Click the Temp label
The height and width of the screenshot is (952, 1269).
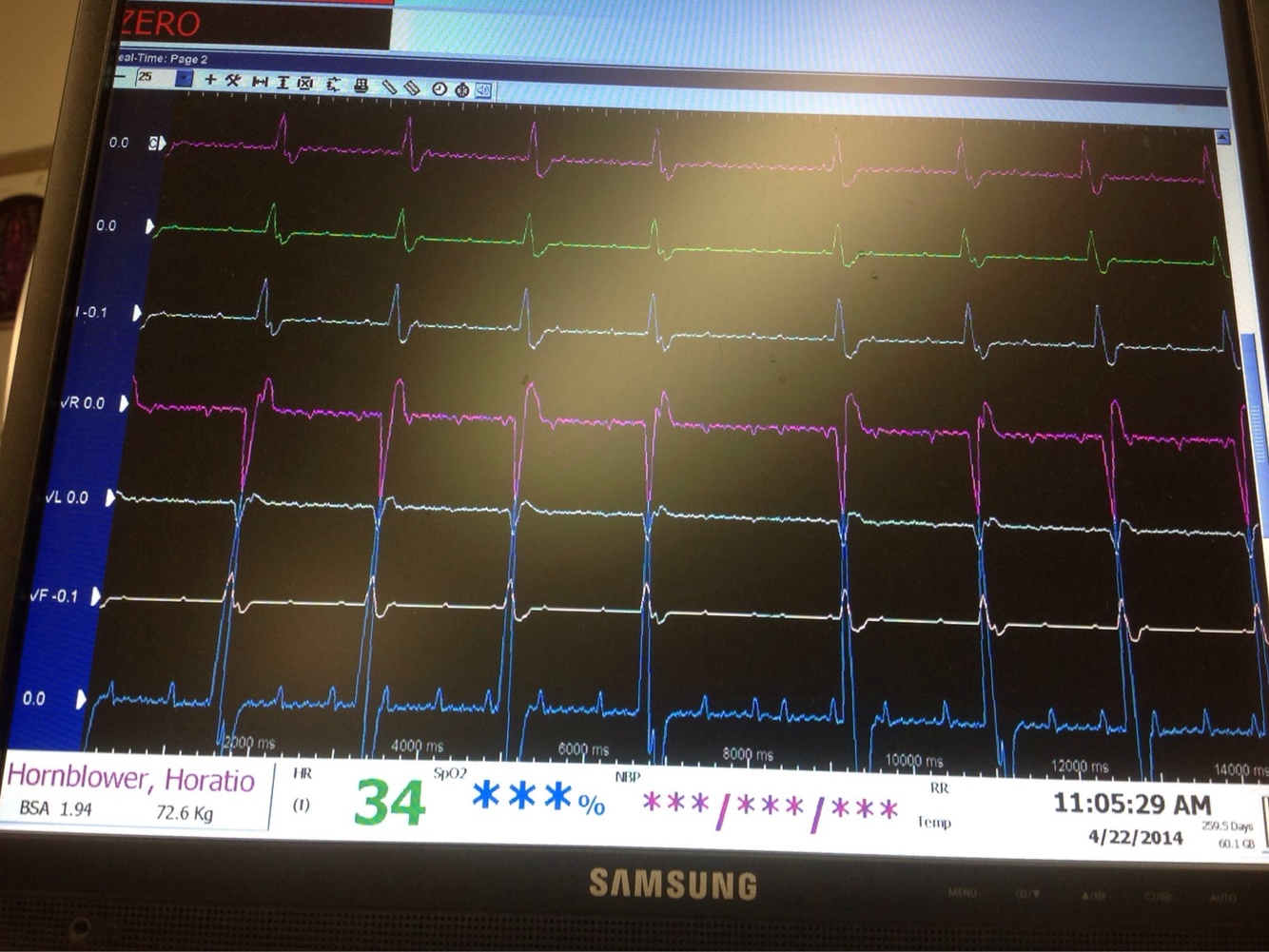point(934,822)
